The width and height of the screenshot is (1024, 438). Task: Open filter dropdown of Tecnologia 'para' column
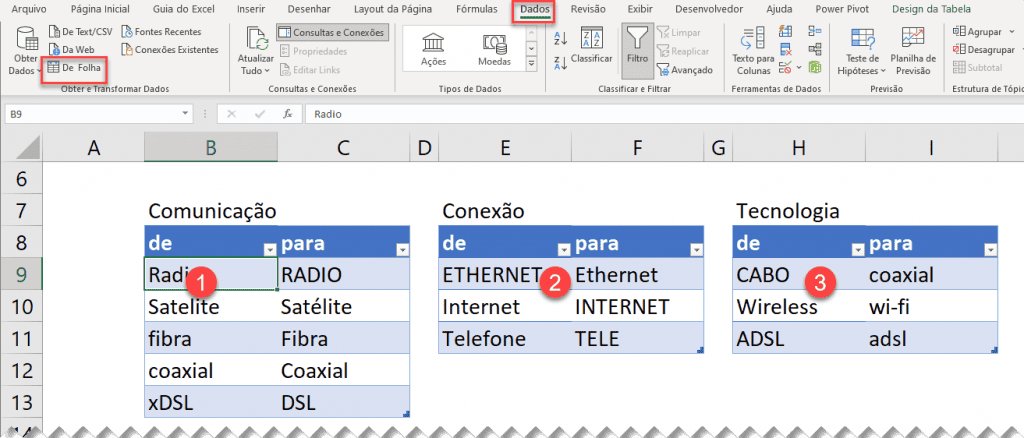tap(991, 250)
